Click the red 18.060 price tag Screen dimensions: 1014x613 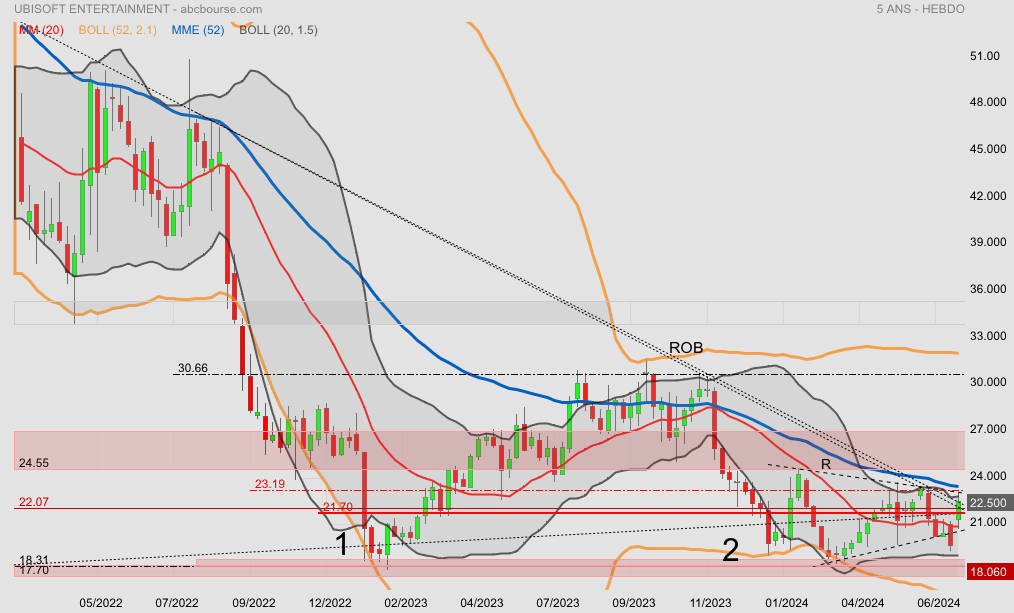coord(988,572)
